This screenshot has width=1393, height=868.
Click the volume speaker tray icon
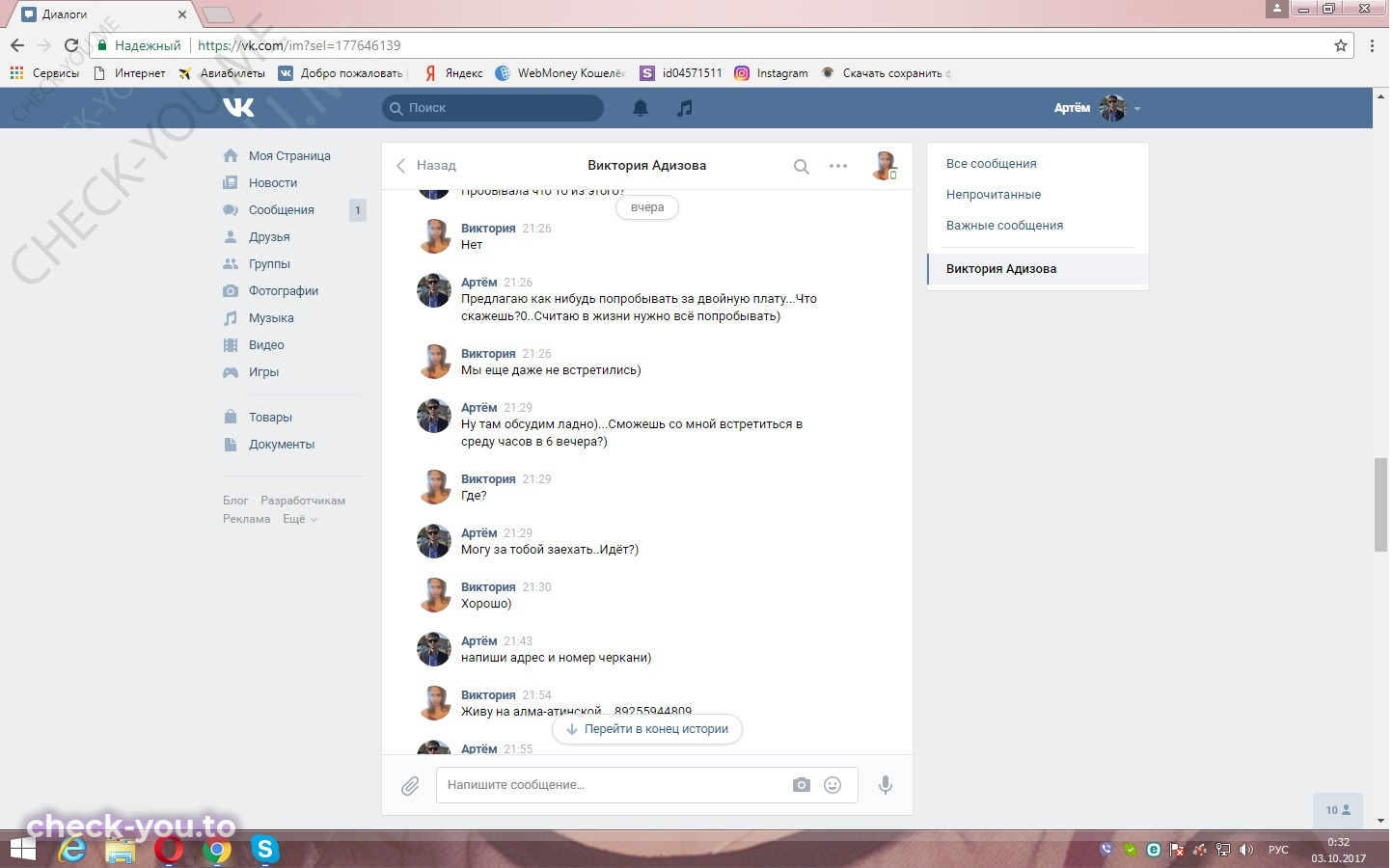click(x=1246, y=850)
